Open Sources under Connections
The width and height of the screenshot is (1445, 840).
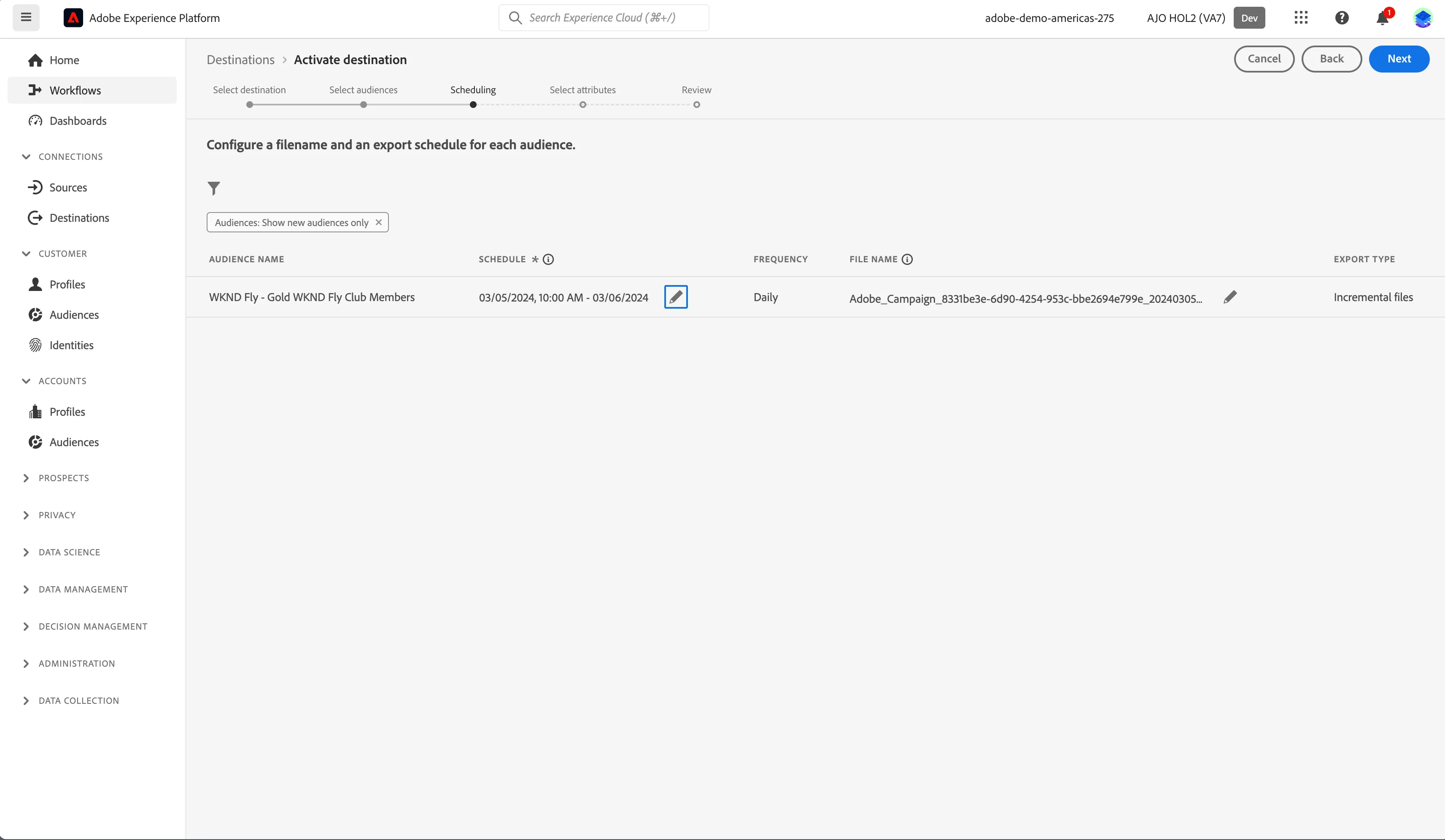tap(92, 188)
